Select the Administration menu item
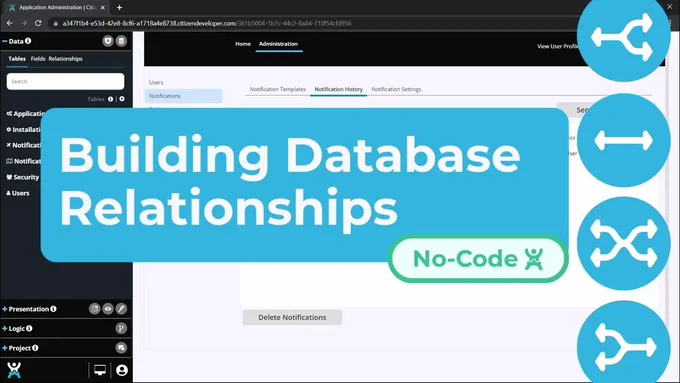680x383 pixels. (x=278, y=44)
